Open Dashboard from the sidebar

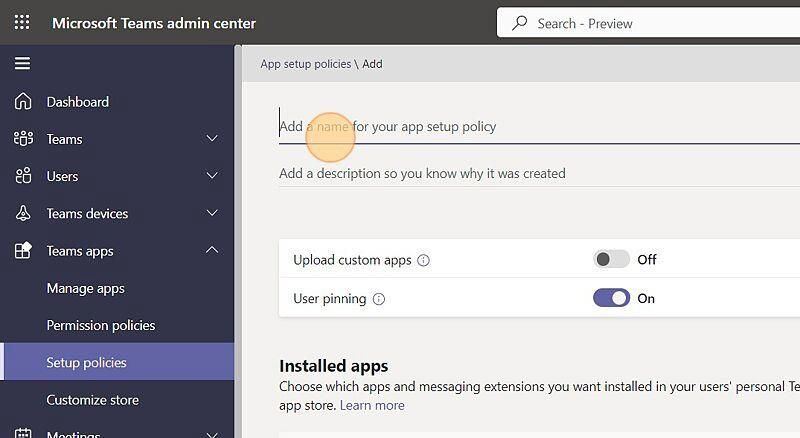pyautogui.click(x=78, y=102)
